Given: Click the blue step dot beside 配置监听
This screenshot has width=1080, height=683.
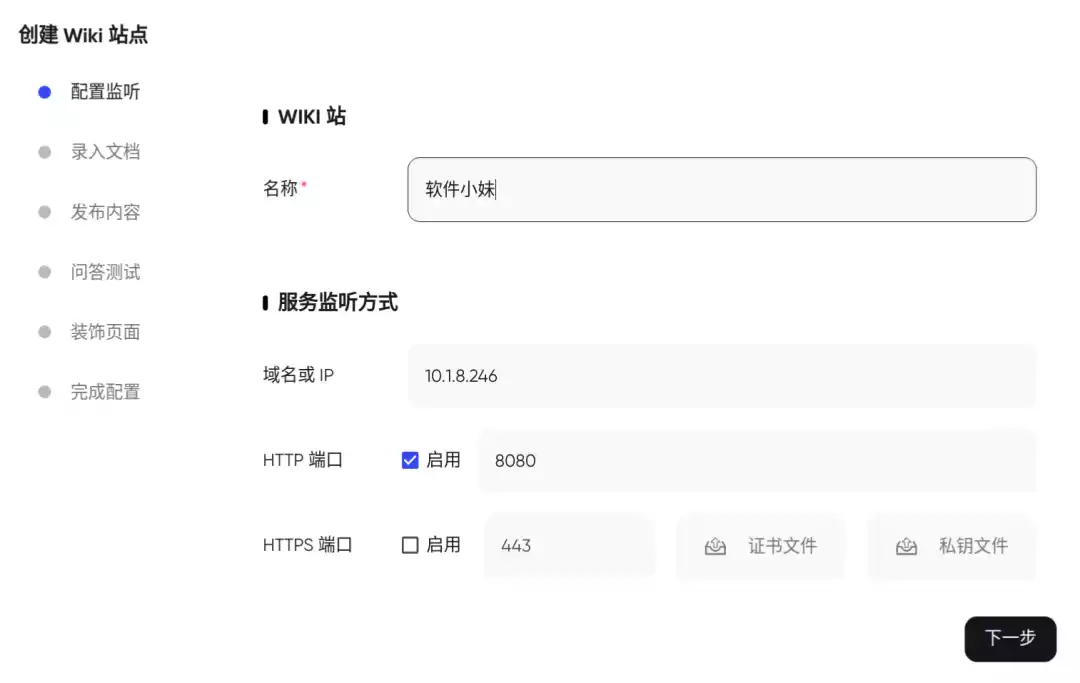Looking at the screenshot, I should tap(44, 91).
